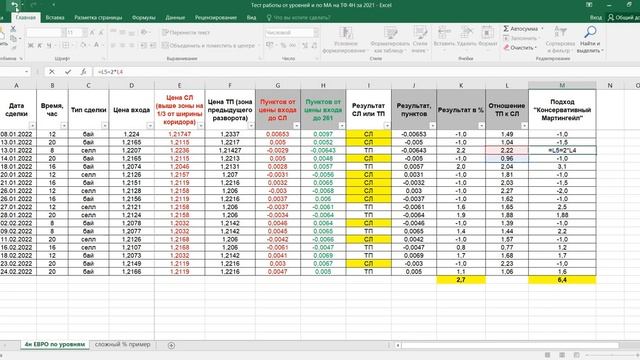Switch to Page Layout view in status bar
640x360 pixels.
pos(562,355)
